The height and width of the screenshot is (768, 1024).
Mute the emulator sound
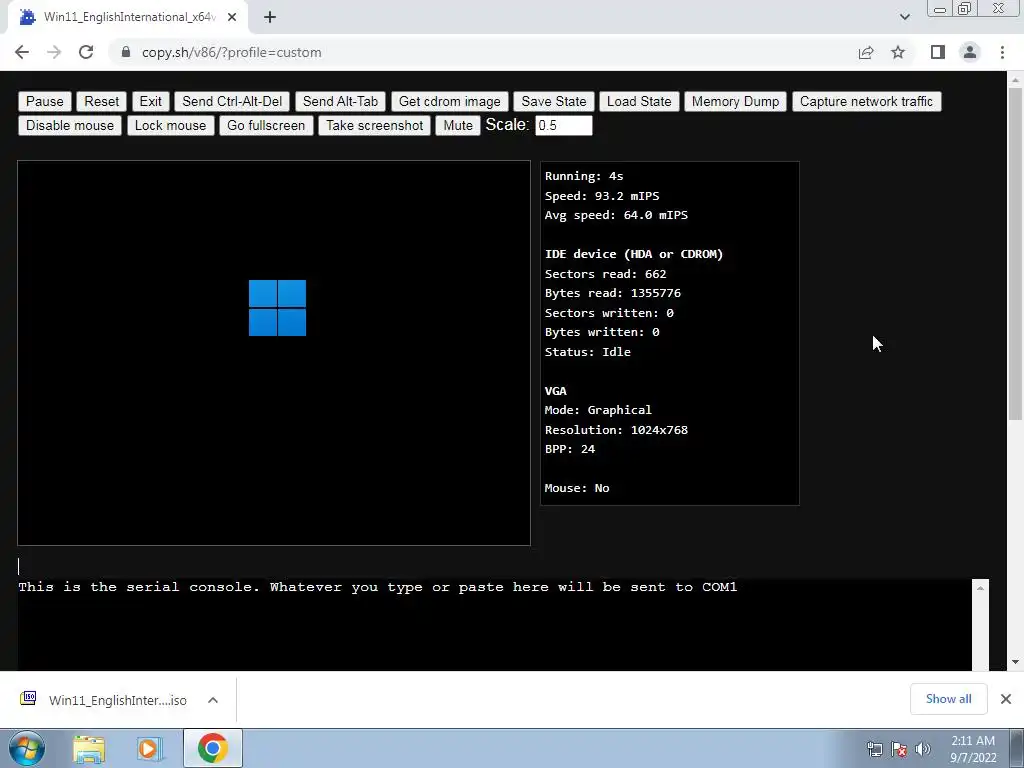pos(458,125)
